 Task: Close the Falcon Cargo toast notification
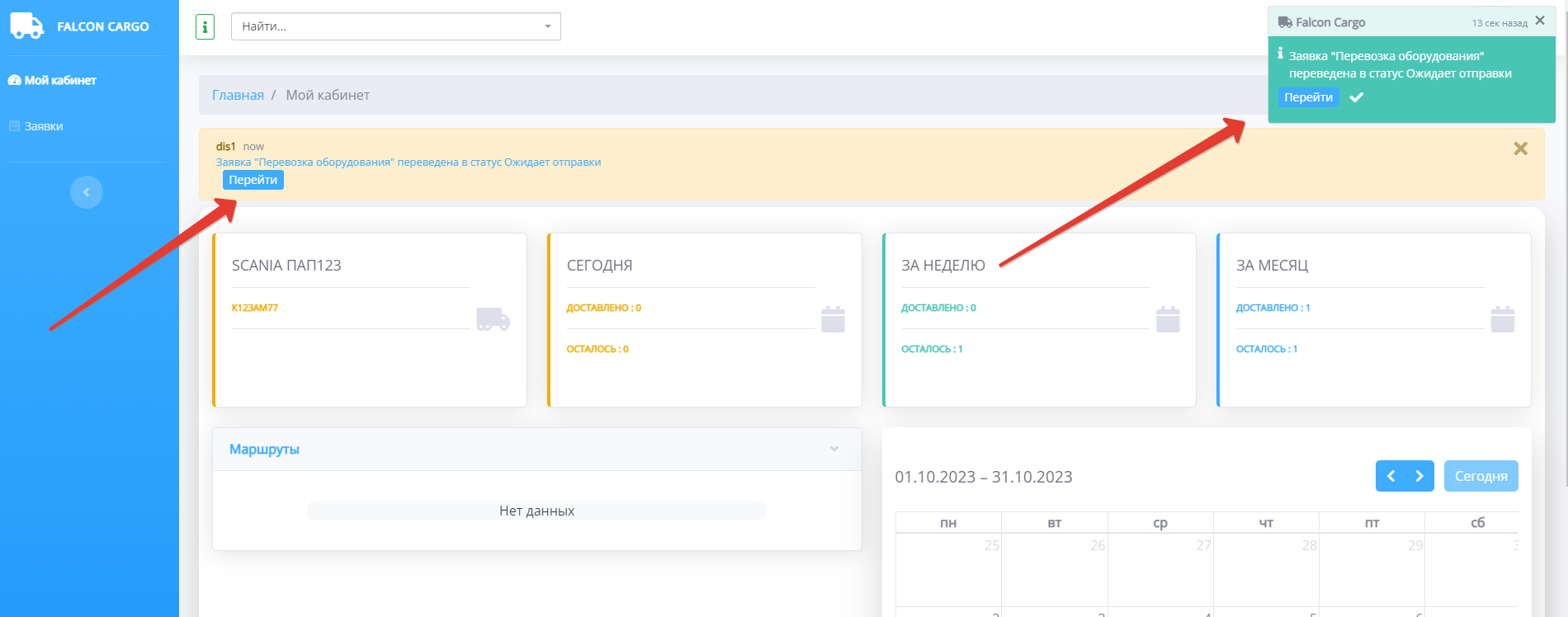(x=1540, y=21)
